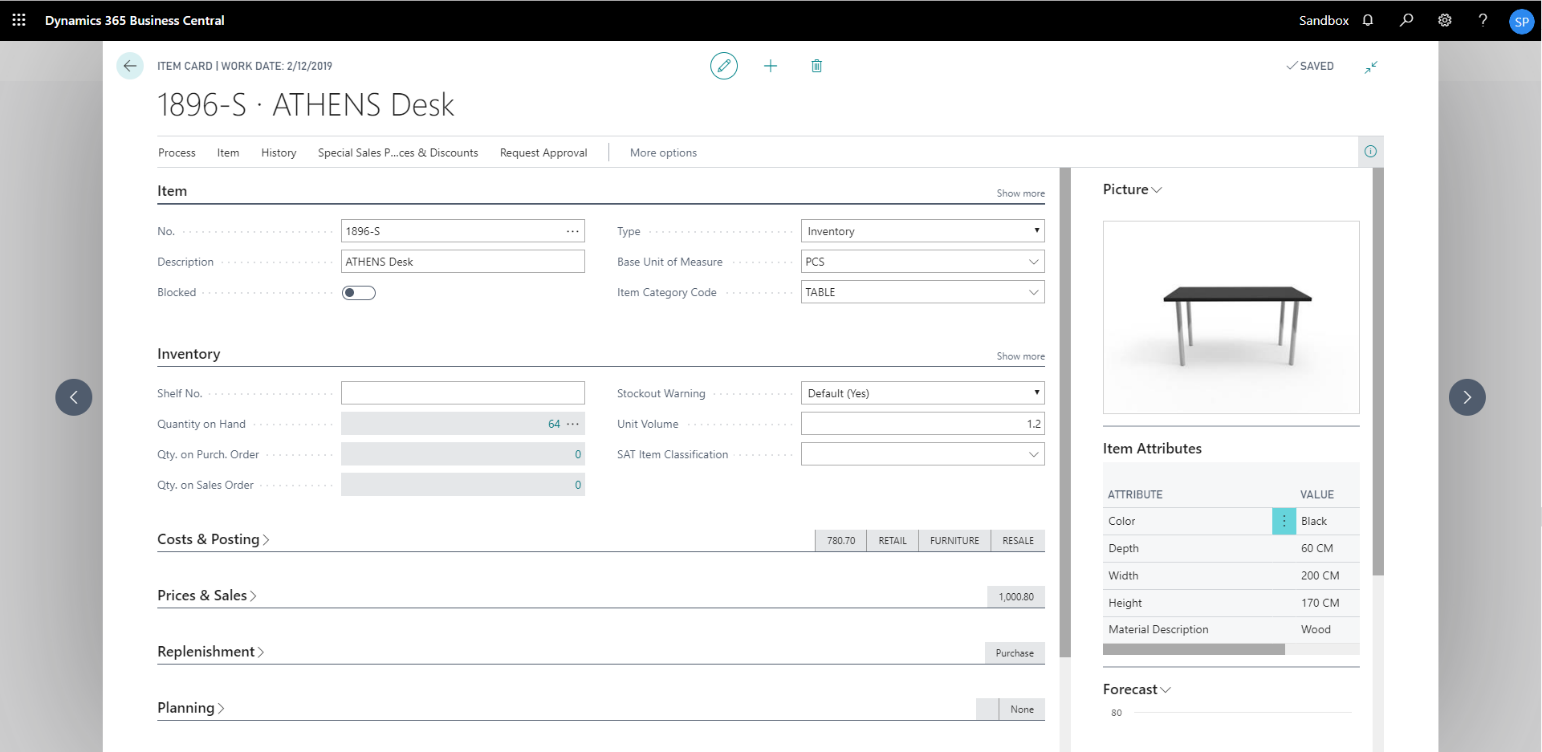Toggle the FactBox info pane icon
The height and width of the screenshot is (752, 1542).
(1370, 152)
